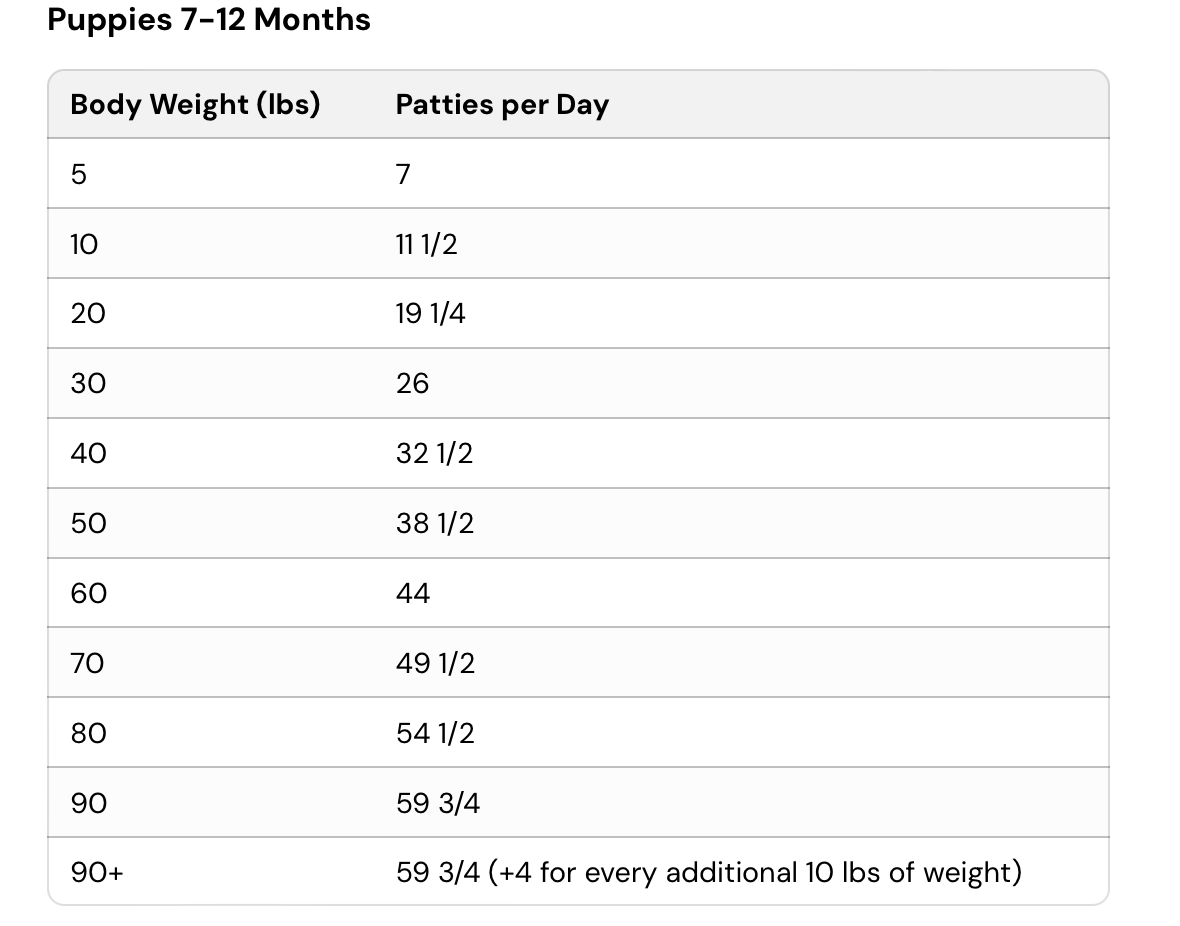Viewport: 1180px width, 926px height.
Task: Select the "19 1/4" patties cell
Action: coord(431,314)
